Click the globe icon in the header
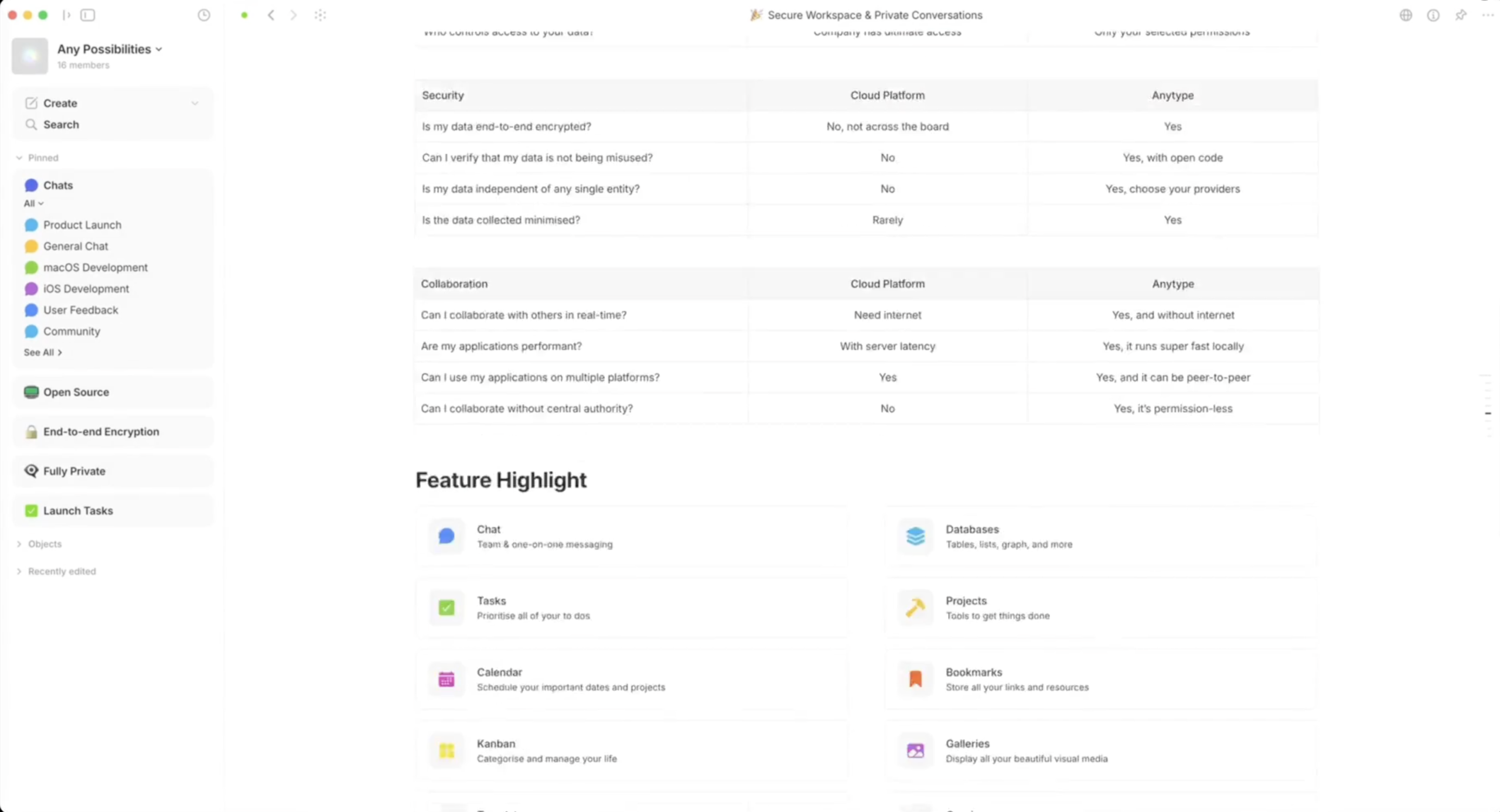 pos(1405,15)
